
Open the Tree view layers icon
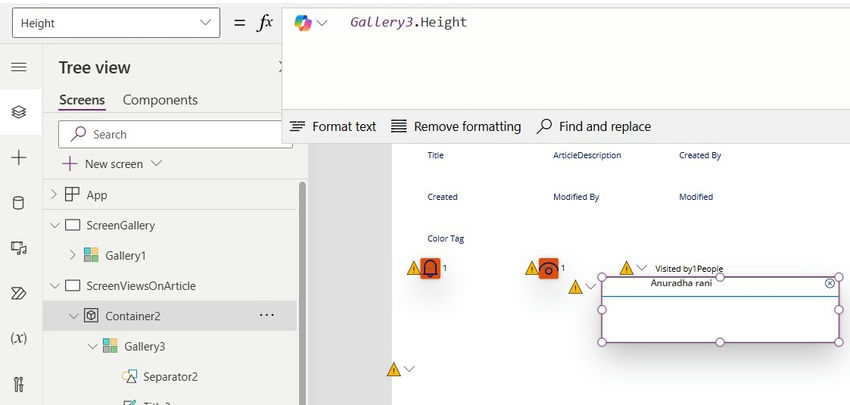19,112
